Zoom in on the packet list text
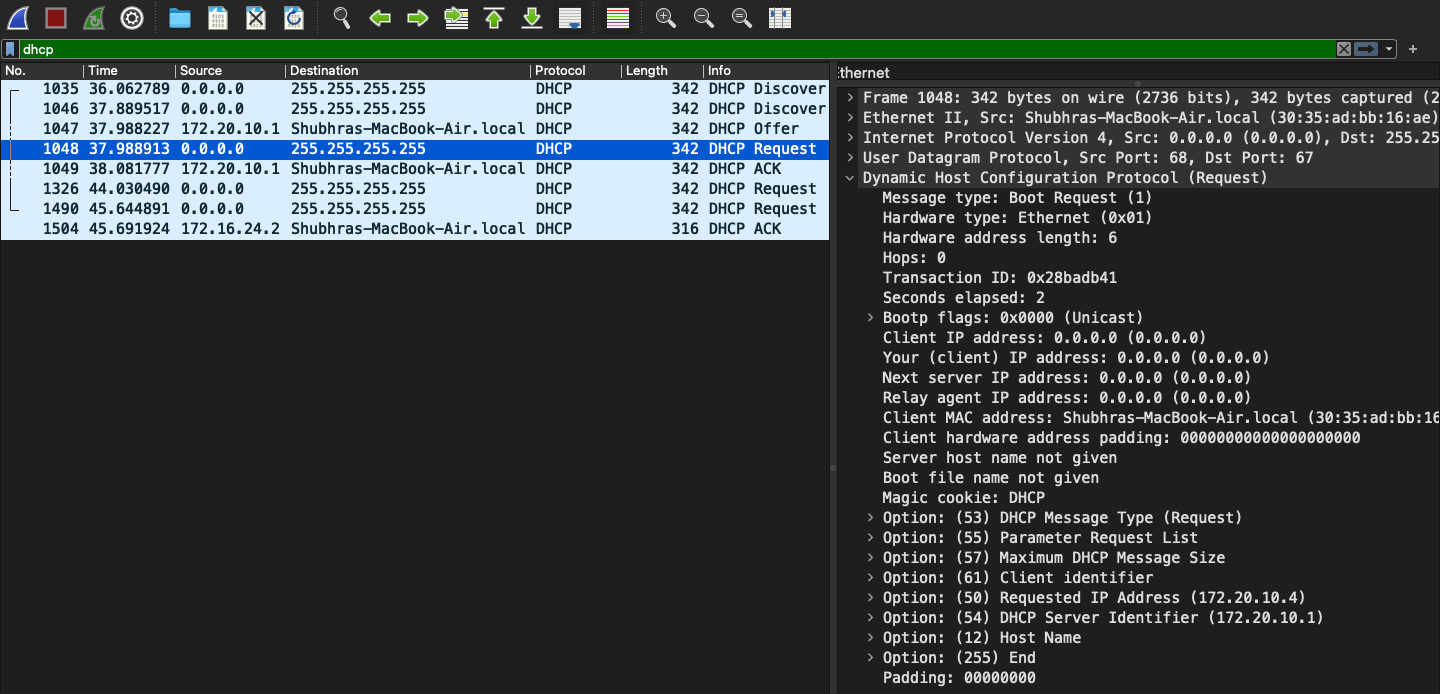1440x694 pixels. (665, 18)
